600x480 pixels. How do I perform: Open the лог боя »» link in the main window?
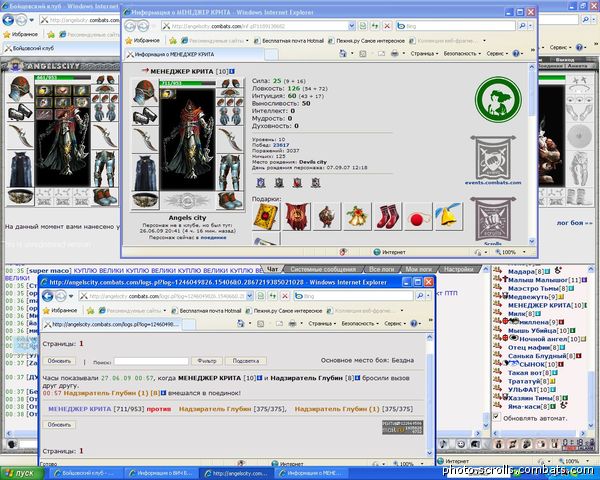point(574,222)
